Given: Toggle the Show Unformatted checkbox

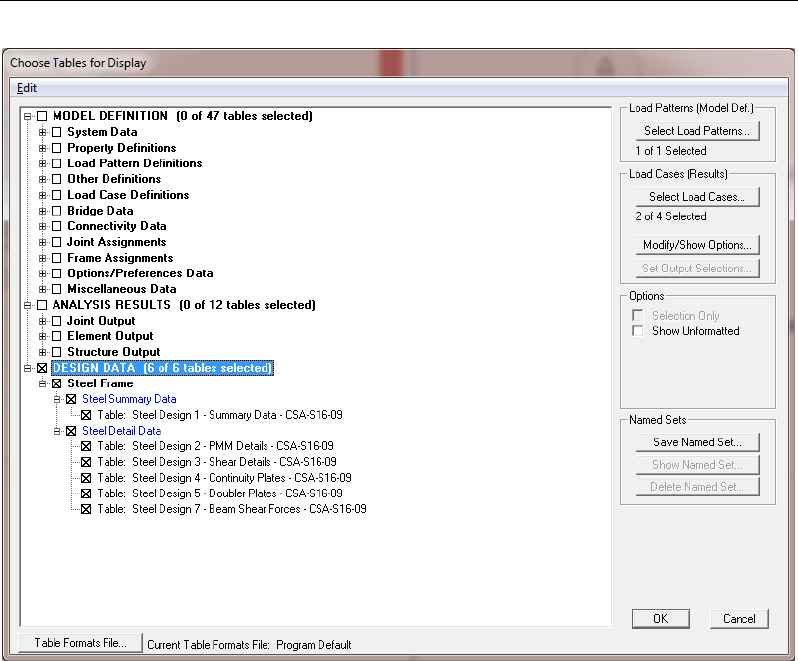Looking at the screenshot, I should [x=637, y=331].
